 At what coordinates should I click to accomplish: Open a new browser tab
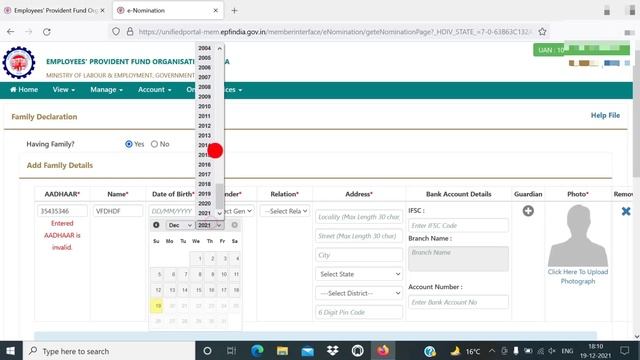tap(234, 11)
